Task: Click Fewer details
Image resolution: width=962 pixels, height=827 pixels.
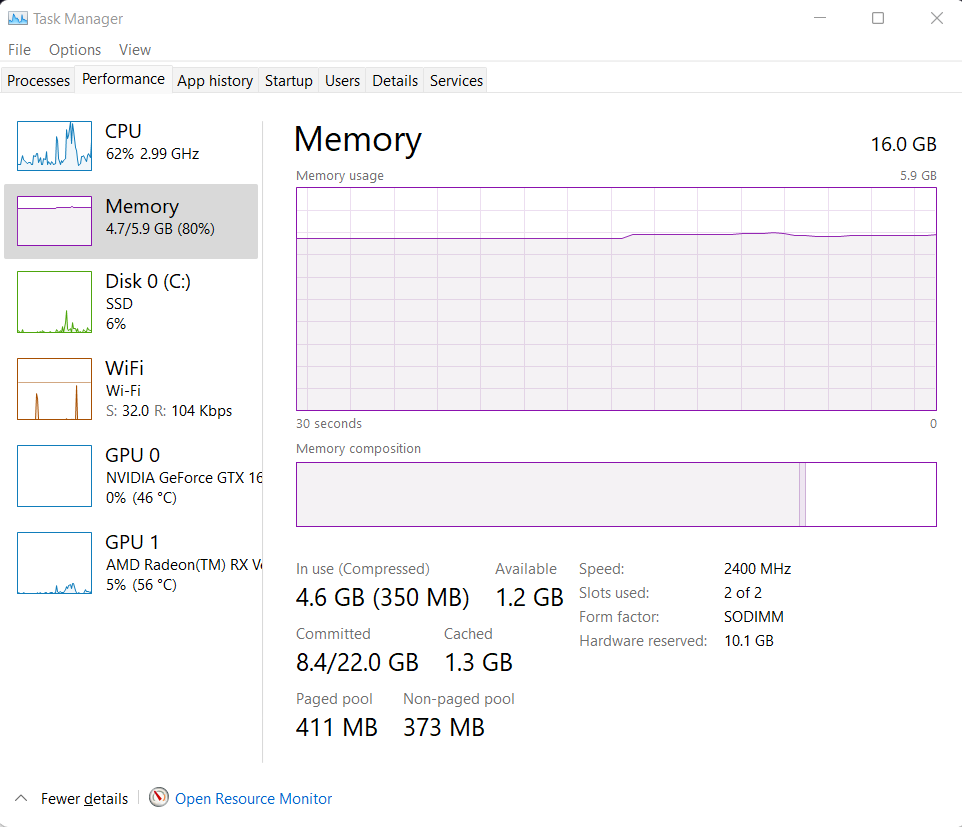Action: [85, 798]
